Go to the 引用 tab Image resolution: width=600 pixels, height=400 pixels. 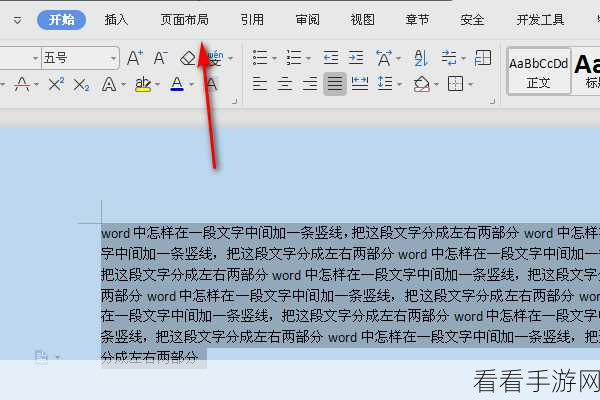point(252,20)
